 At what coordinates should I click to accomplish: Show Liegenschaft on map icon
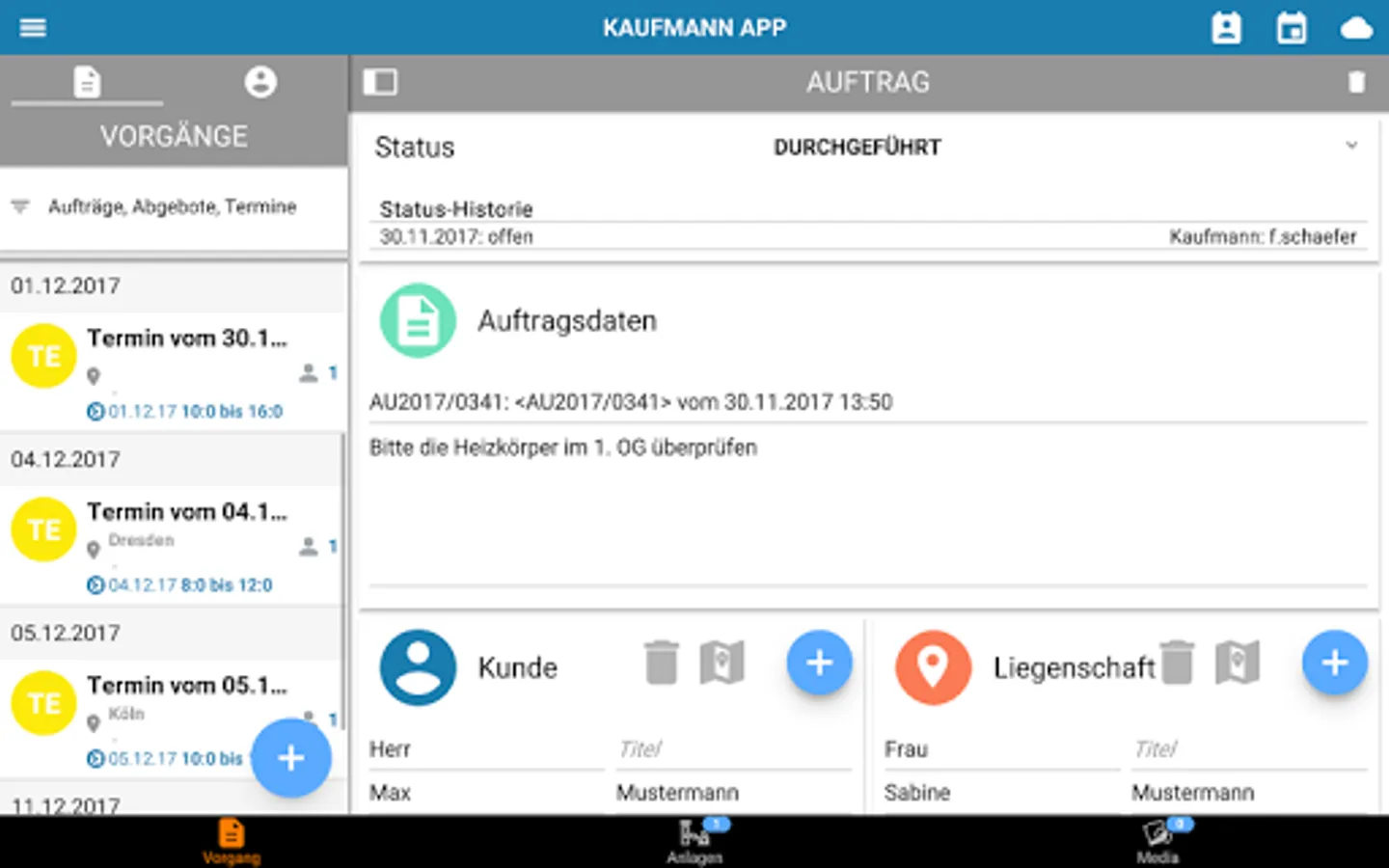pyautogui.click(x=1238, y=663)
